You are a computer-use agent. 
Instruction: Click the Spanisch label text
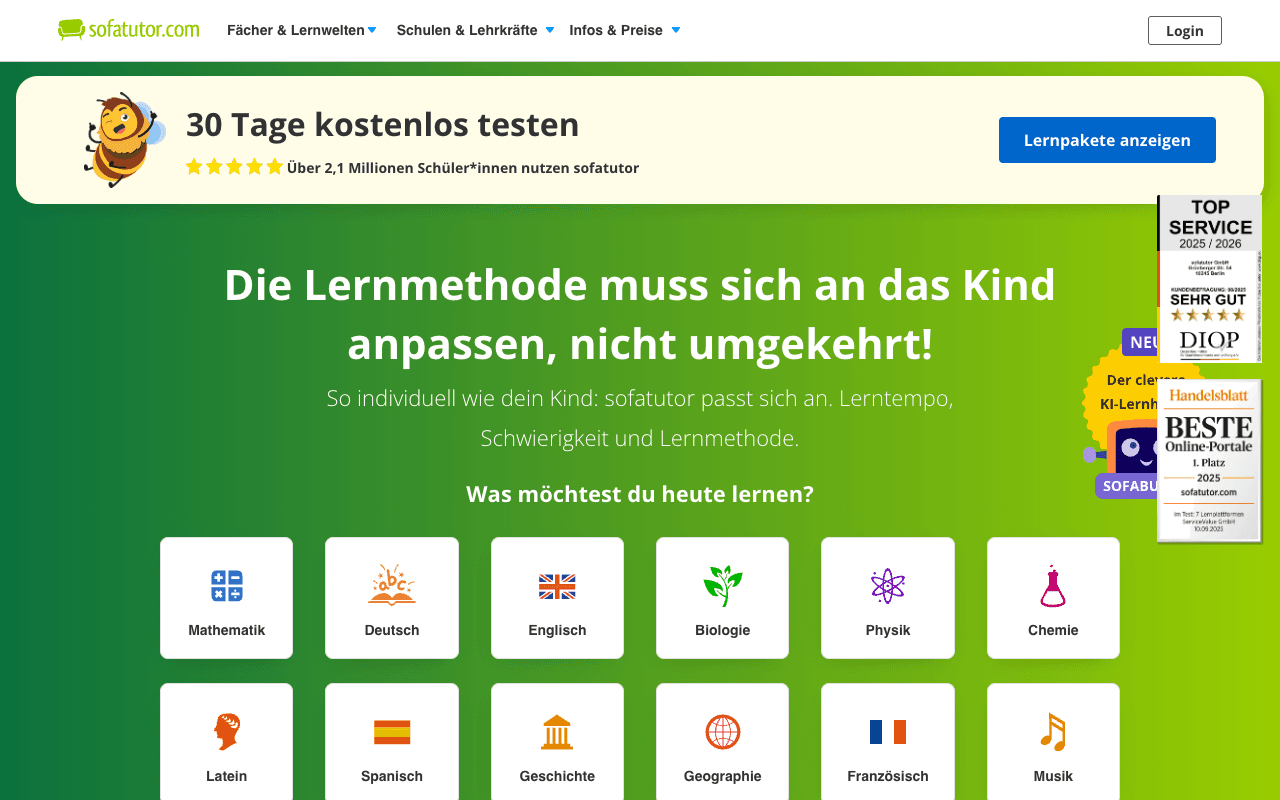[392, 776]
